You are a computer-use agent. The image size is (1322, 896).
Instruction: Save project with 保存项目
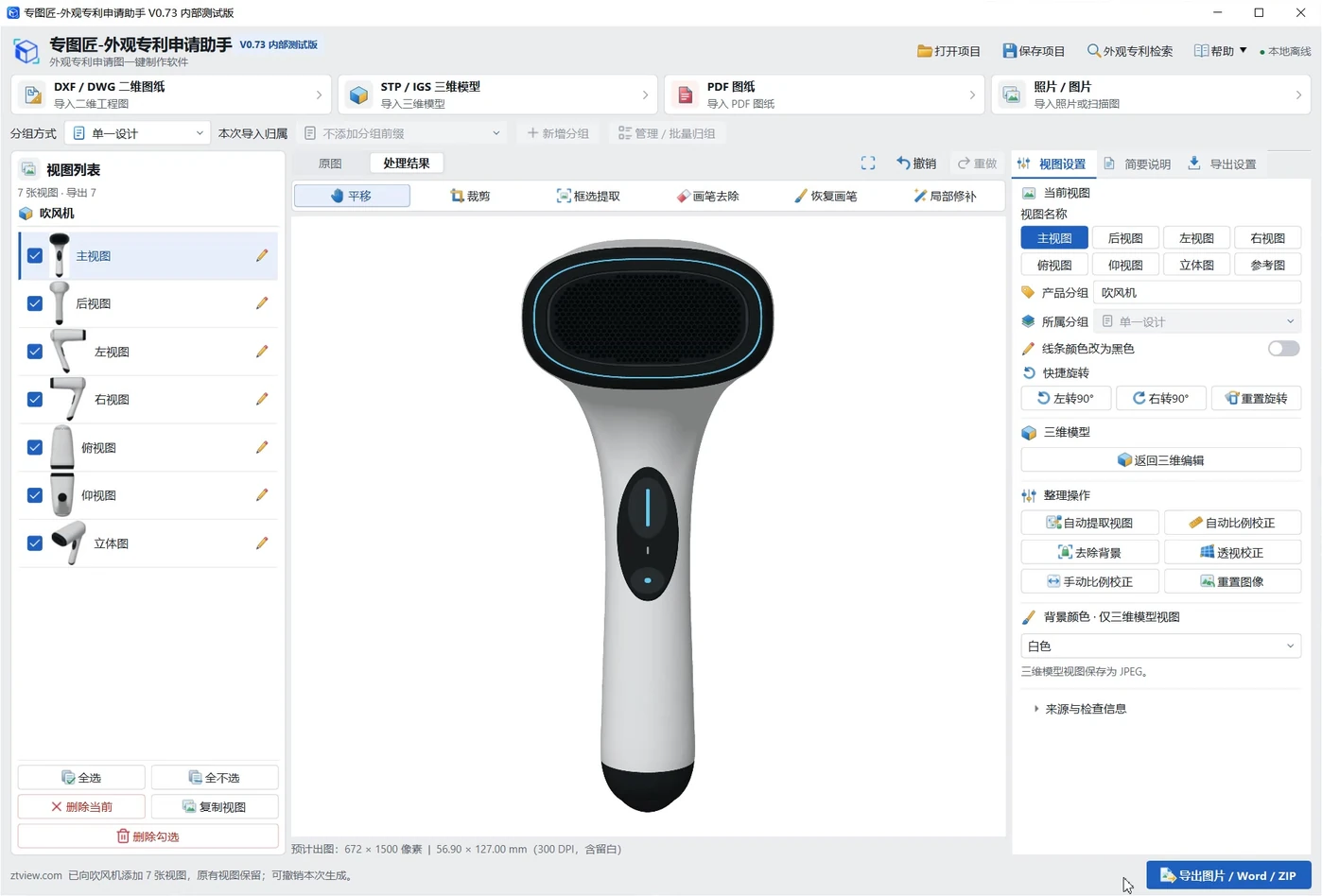[x=1034, y=51]
